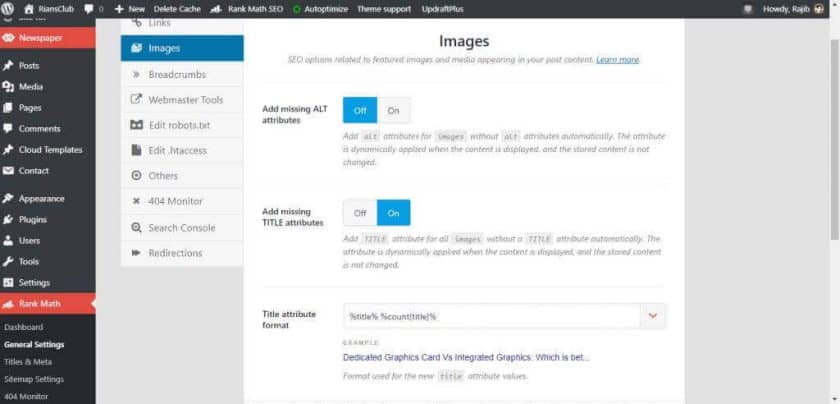Open the Breadcrumbs settings tab
Screen dimensions: 840x404
coord(182,74)
